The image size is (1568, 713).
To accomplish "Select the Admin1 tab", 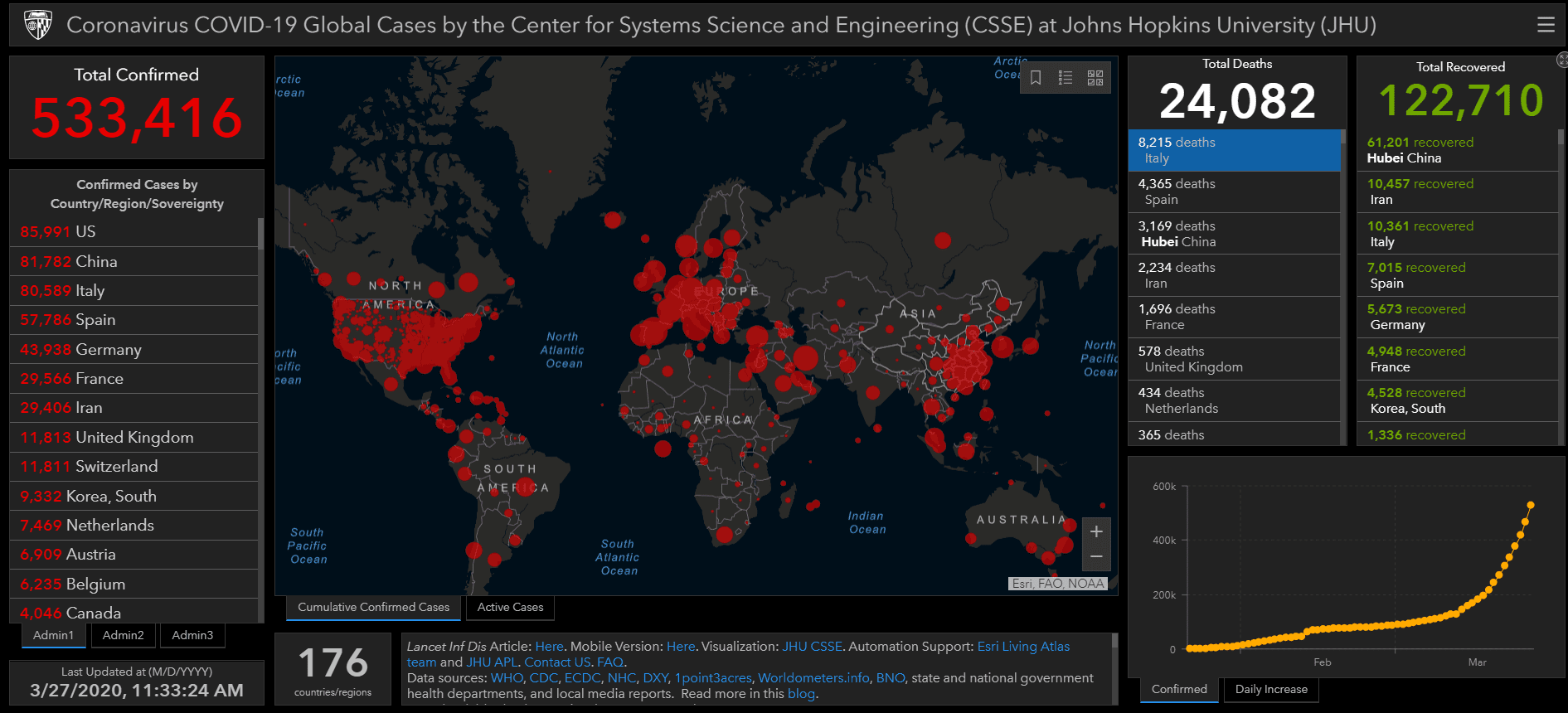I will tap(53, 635).
